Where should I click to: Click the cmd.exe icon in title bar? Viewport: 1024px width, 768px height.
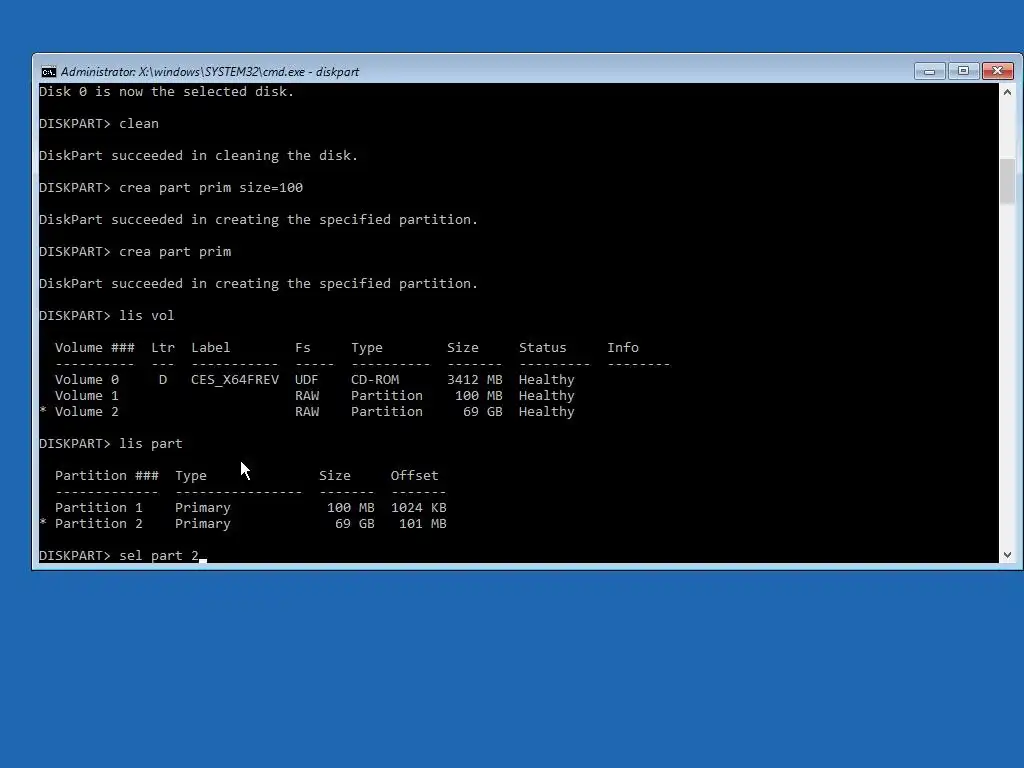(48, 72)
